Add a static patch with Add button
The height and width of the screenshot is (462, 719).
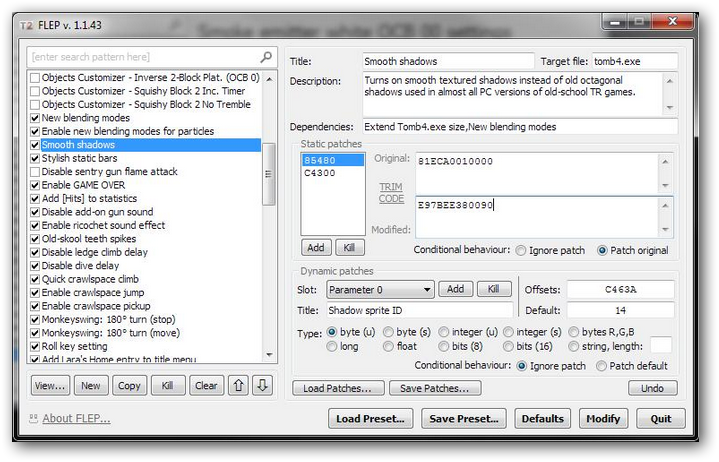tap(316, 248)
